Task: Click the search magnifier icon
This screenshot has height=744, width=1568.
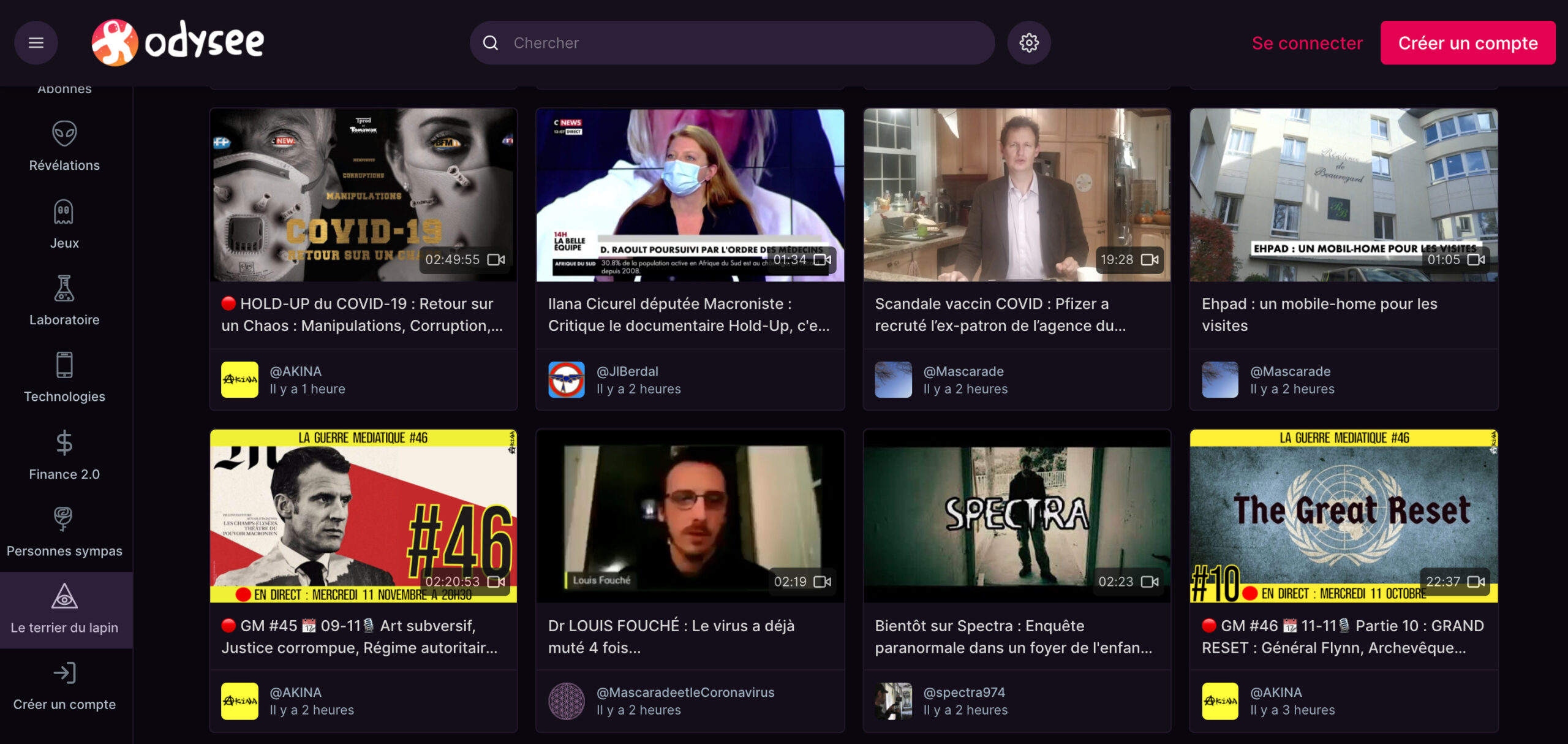Action: click(x=491, y=43)
